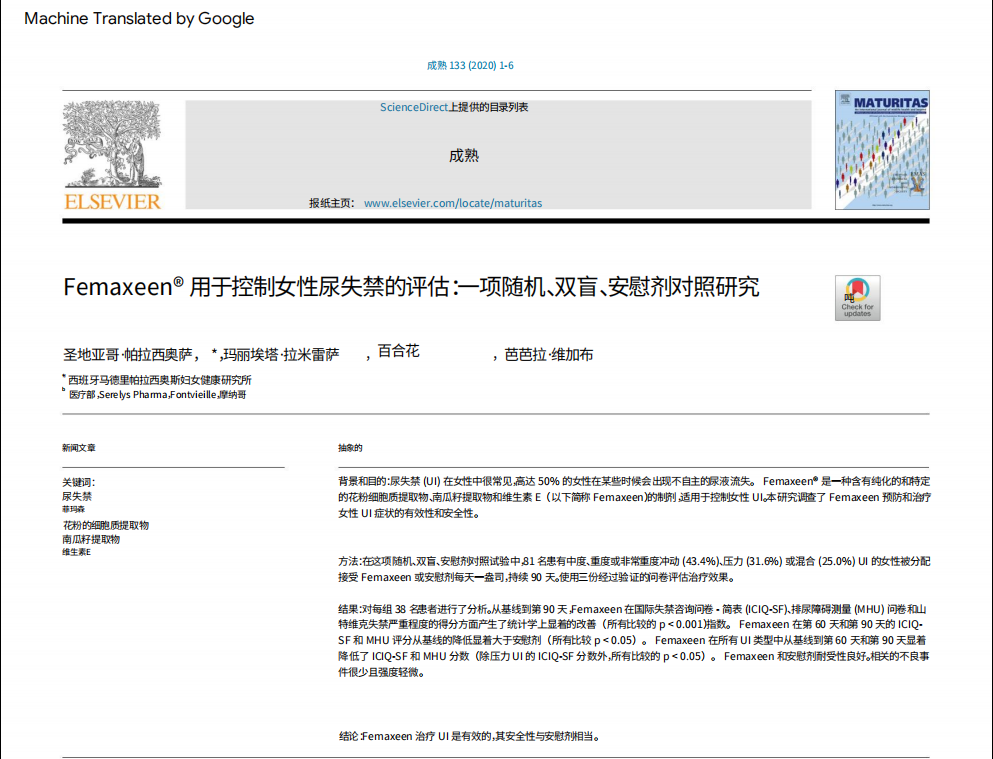Click the Machine Translated by Google header

(x=139, y=18)
